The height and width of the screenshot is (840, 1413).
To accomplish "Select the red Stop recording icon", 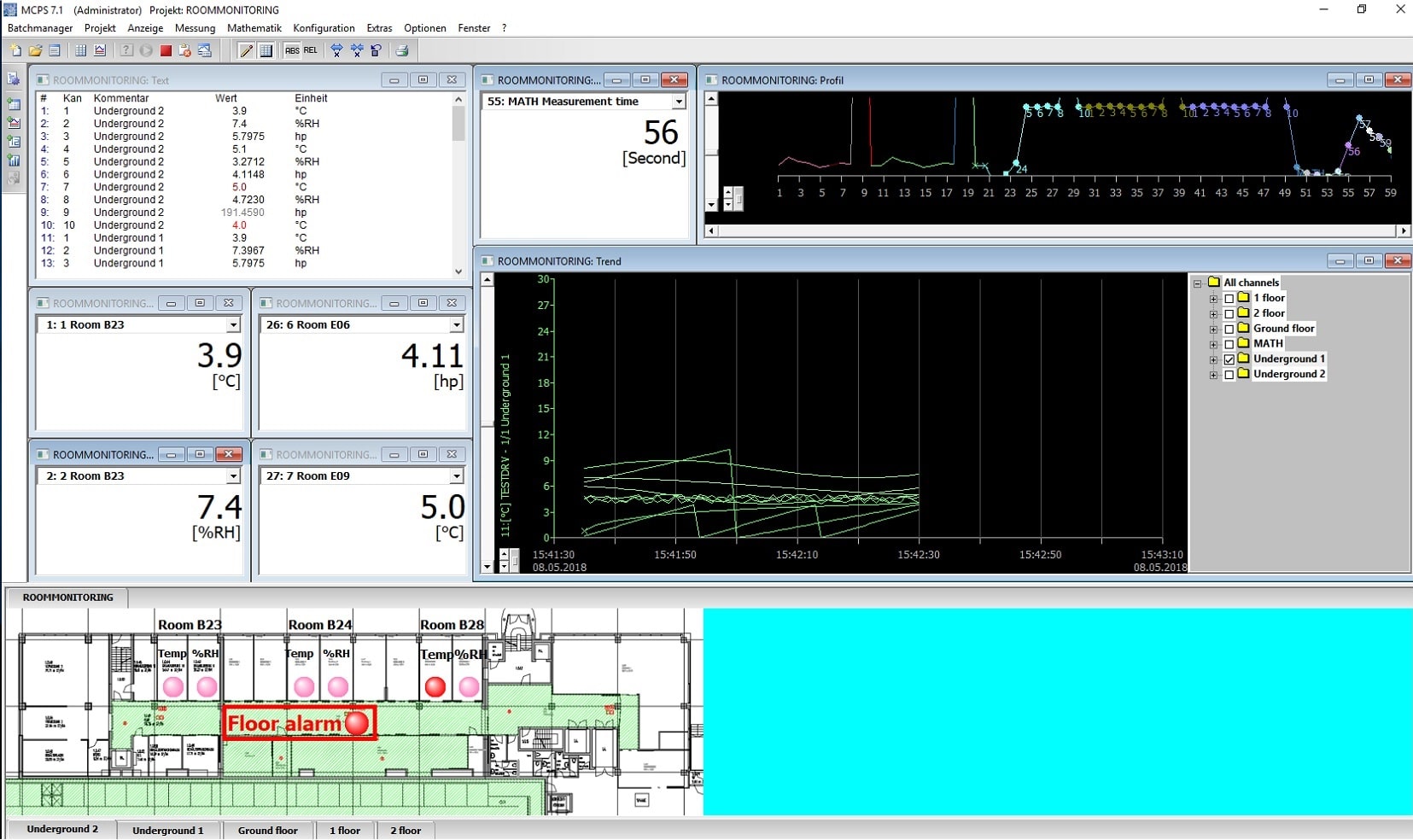I will click(165, 50).
